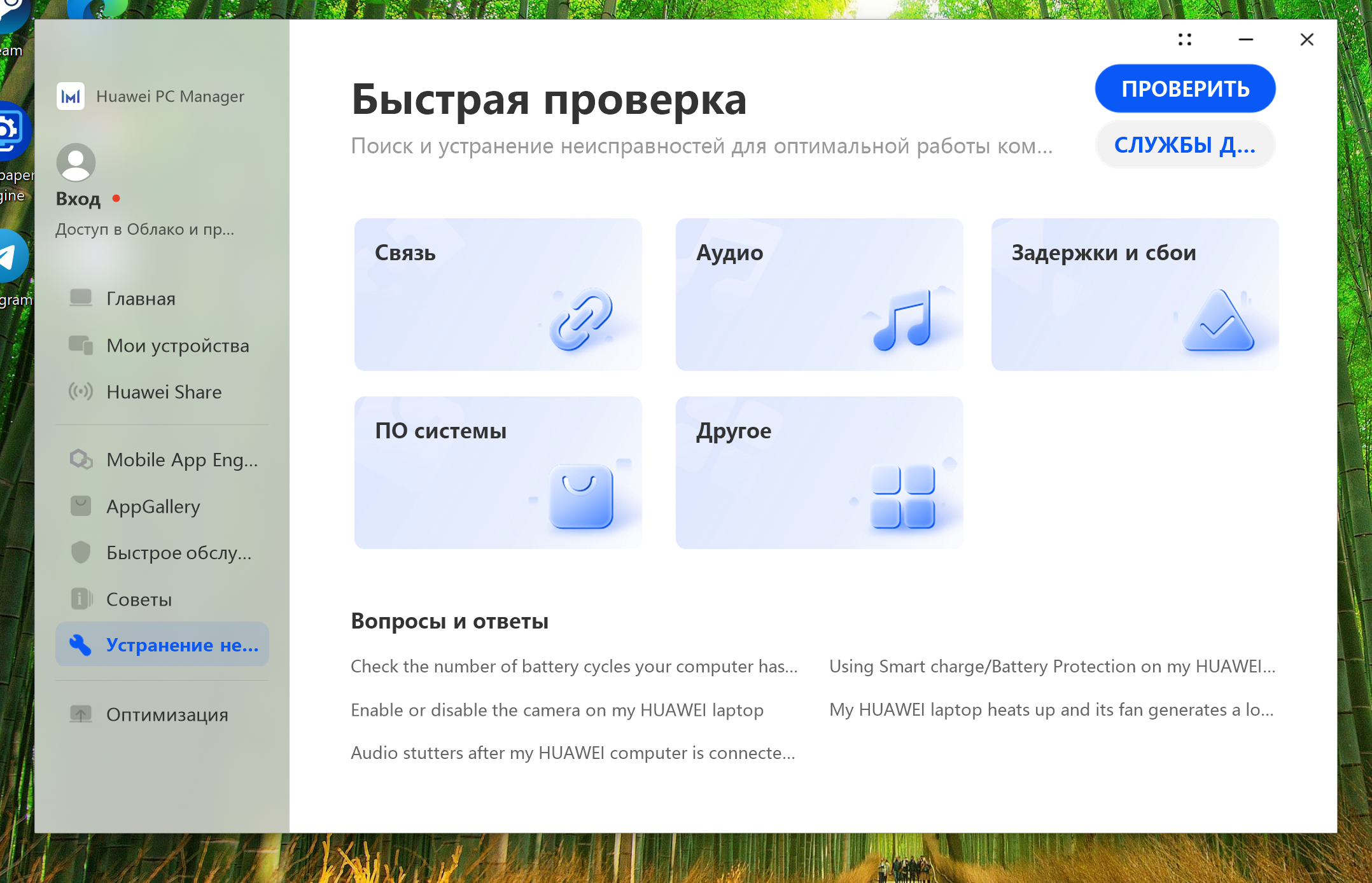Click the Huawei Share broadcast icon
The image size is (1372, 883).
(81, 391)
